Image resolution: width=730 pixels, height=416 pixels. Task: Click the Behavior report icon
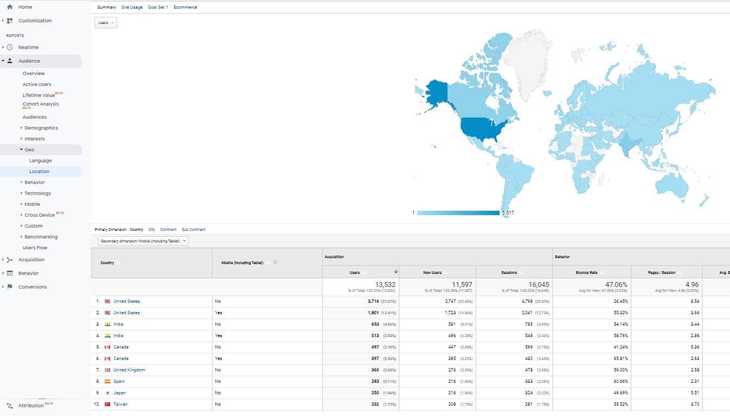[x=10, y=273]
